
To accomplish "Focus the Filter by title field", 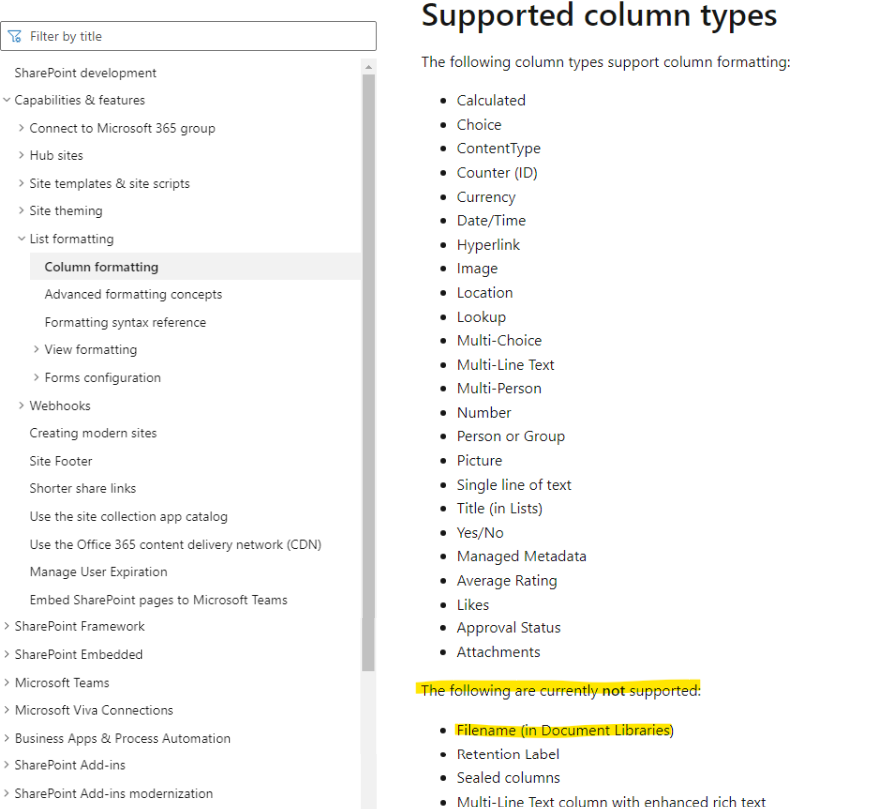I will click(188, 36).
